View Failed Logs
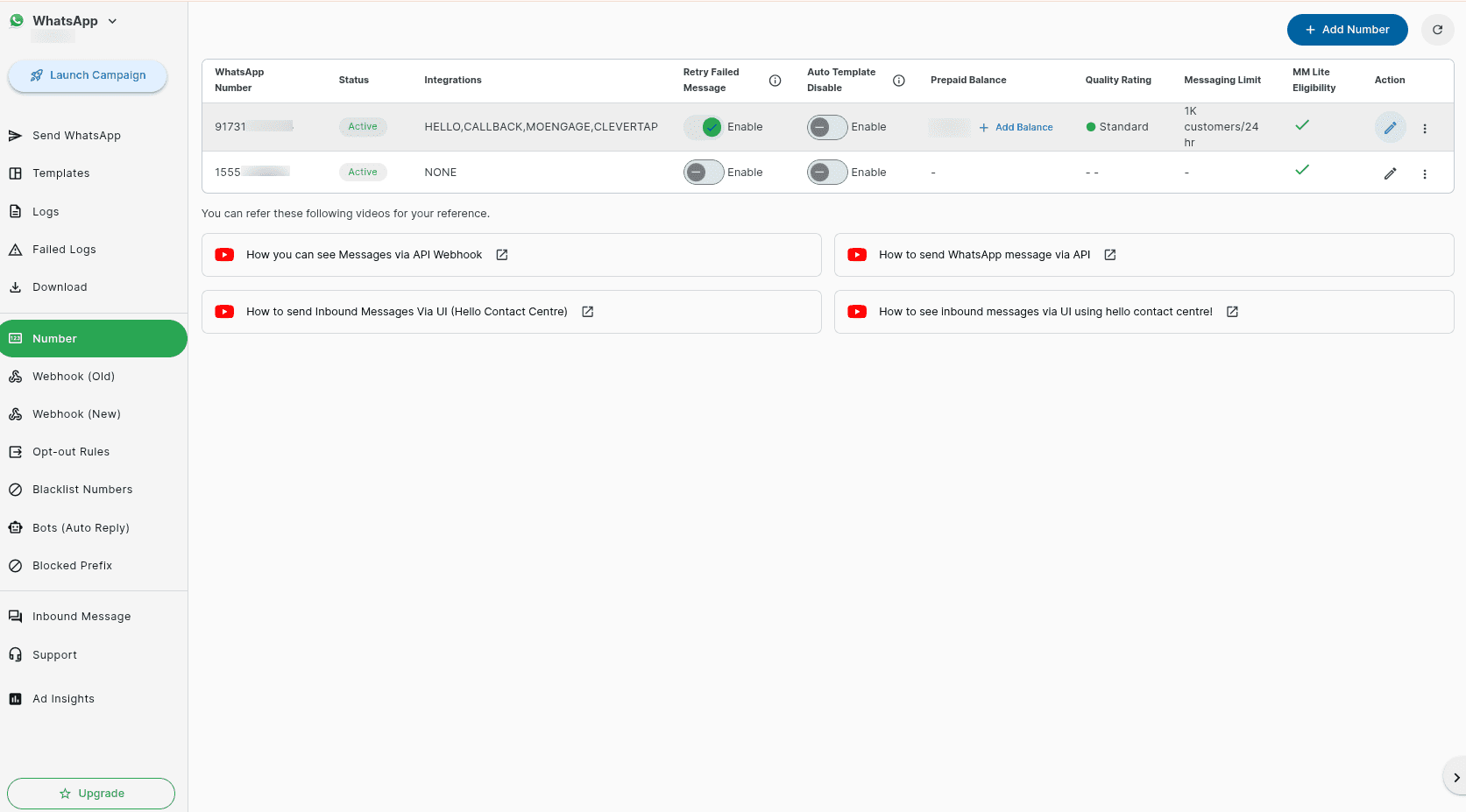The image size is (1466, 812). click(x=64, y=250)
